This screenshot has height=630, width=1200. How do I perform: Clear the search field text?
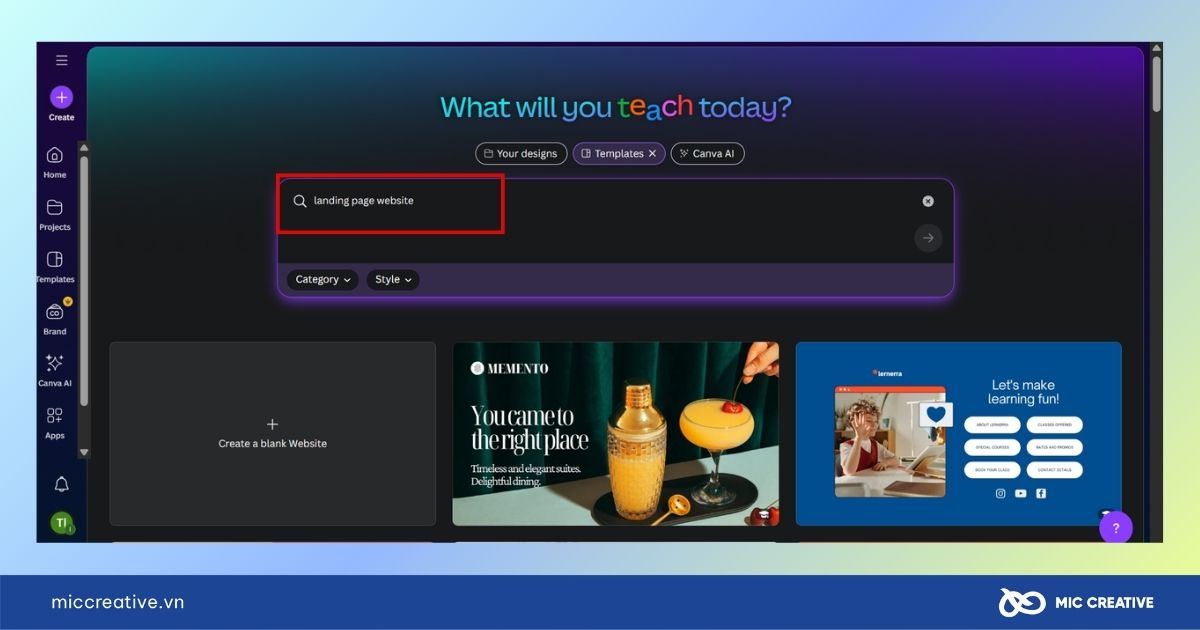pos(928,201)
